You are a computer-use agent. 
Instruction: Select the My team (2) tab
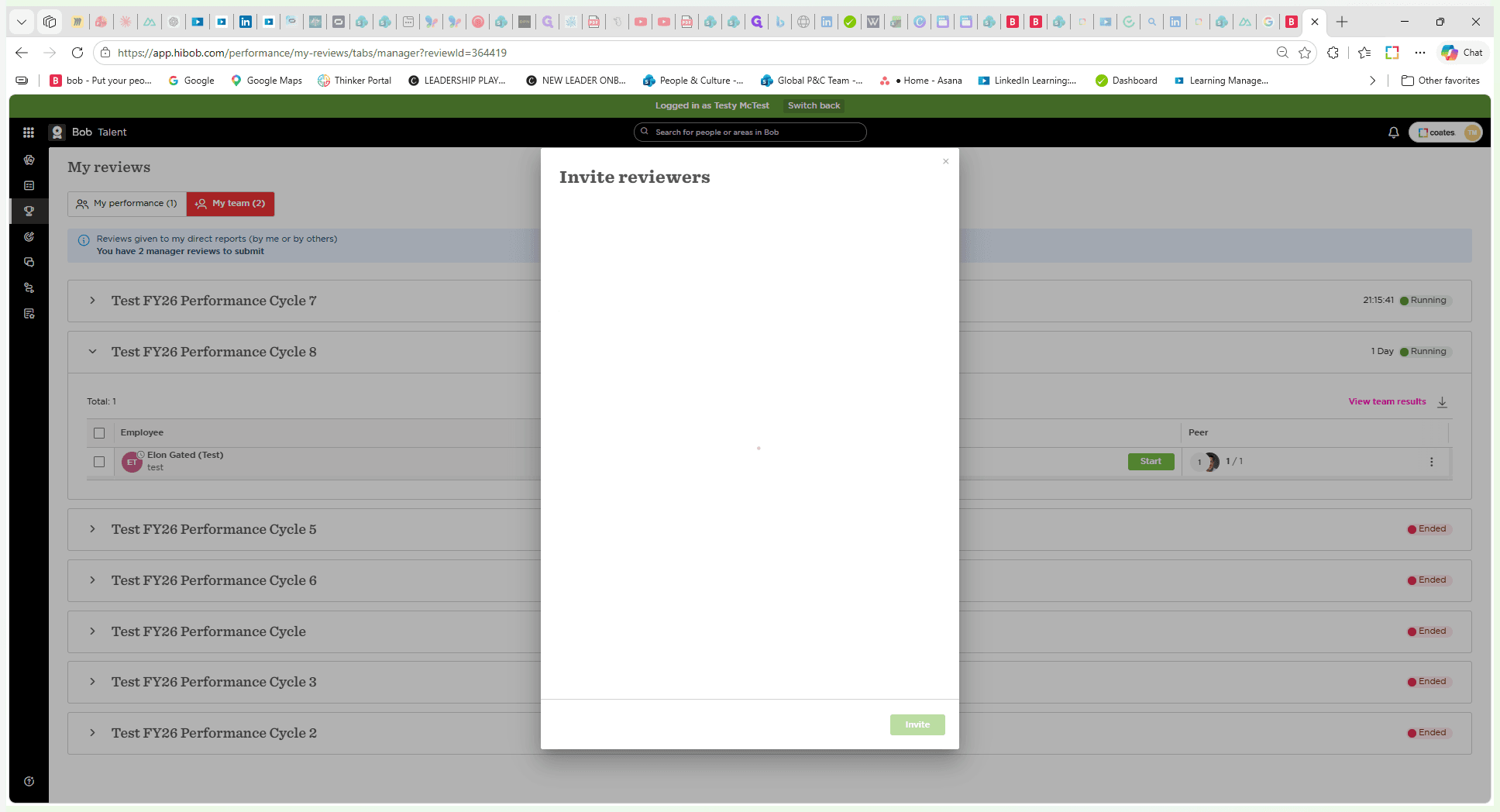[230, 204]
